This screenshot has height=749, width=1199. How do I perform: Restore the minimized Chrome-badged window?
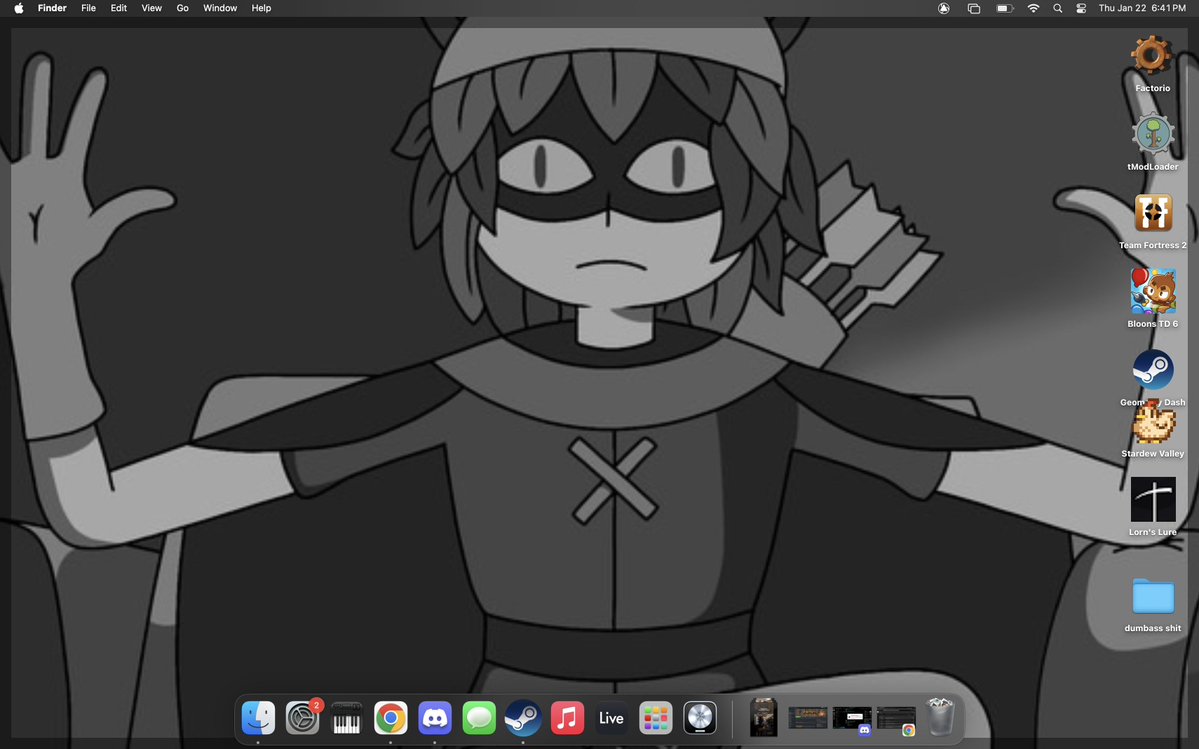point(896,719)
